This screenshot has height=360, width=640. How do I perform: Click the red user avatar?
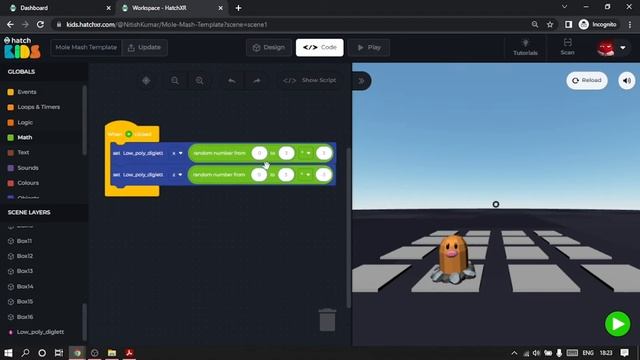tap(606, 48)
